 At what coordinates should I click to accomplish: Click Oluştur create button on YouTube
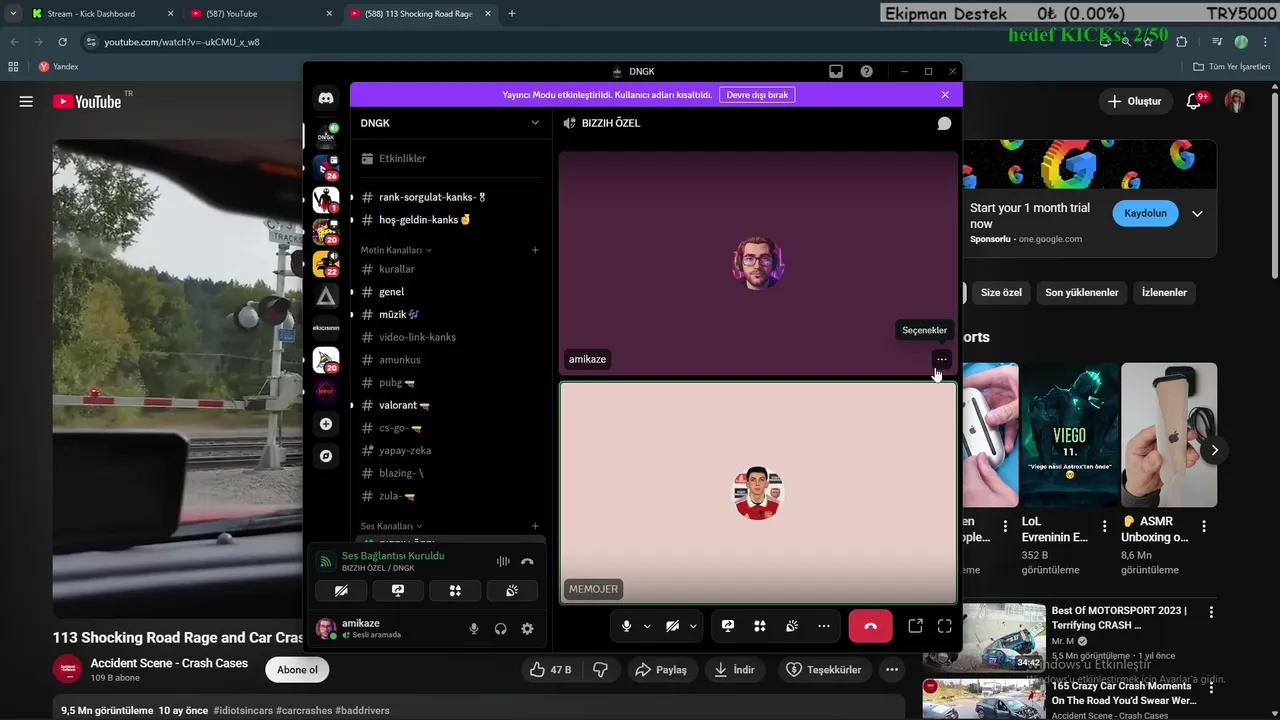pyautogui.click(x=1135, y=101)
